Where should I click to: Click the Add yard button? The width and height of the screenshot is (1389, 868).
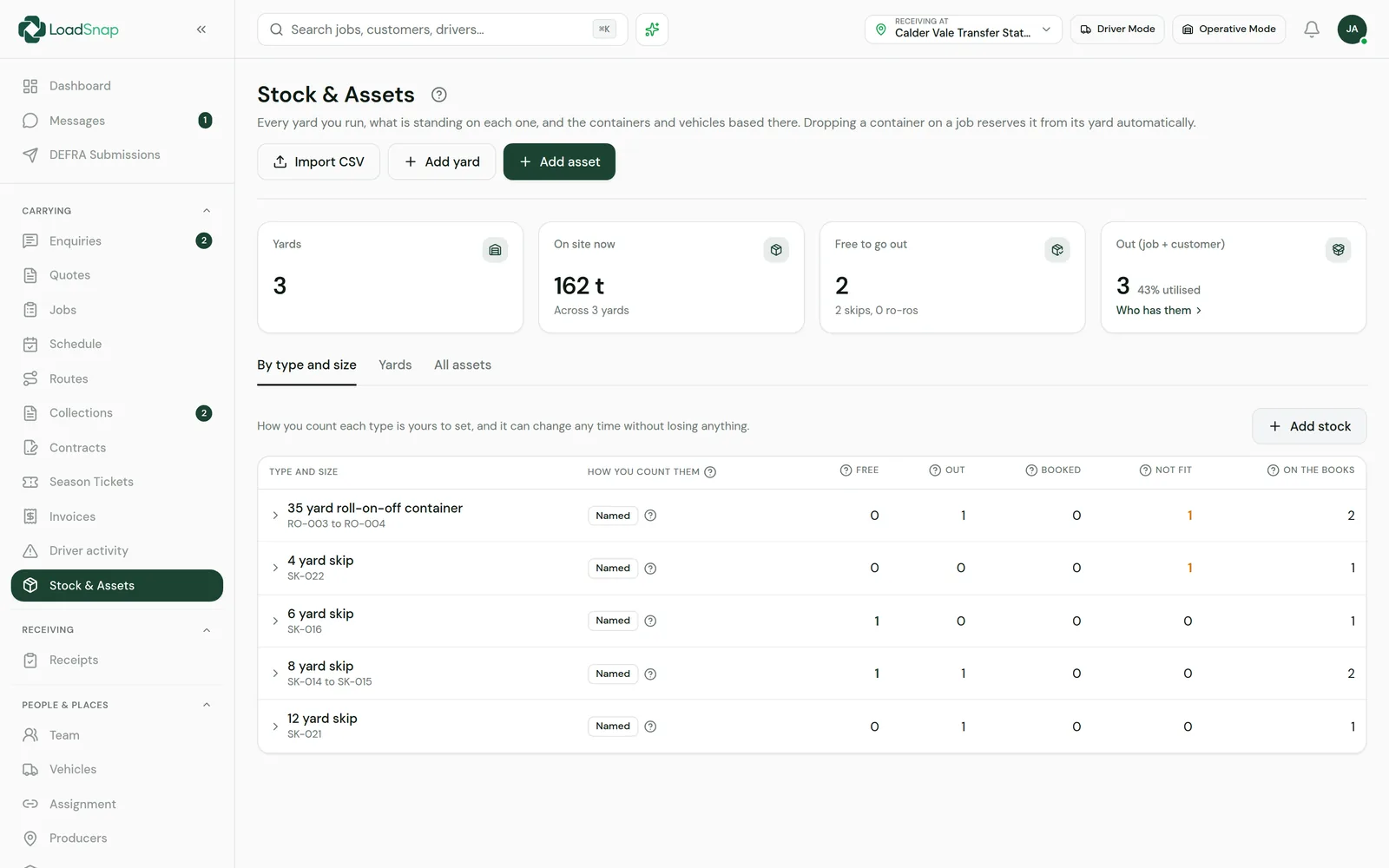coord(442,161)
